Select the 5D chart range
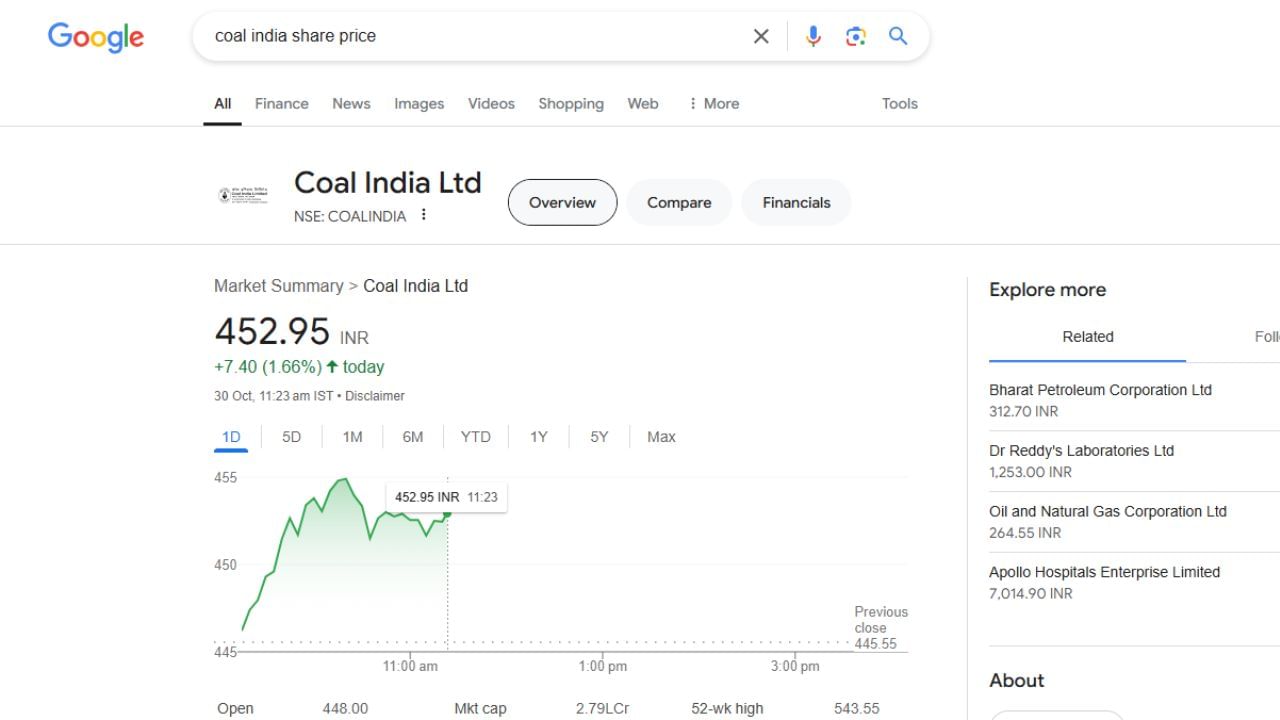 pos(292,437)
